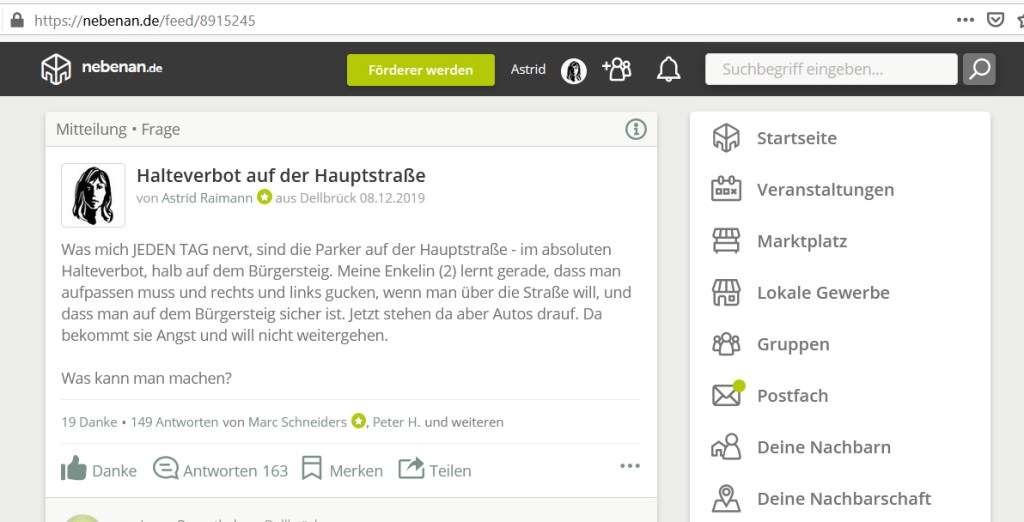Click the Suchbegriff eingeben search field
The image size is (1024, 522).
click(x=831, y=69)
